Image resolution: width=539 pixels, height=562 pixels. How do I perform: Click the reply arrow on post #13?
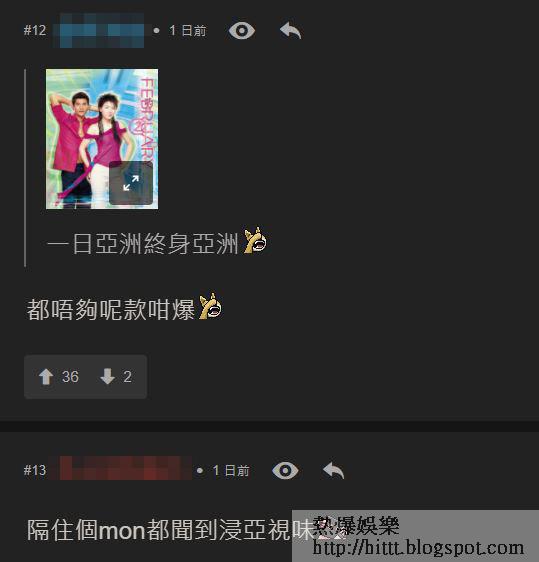click(x=334, y=470)
